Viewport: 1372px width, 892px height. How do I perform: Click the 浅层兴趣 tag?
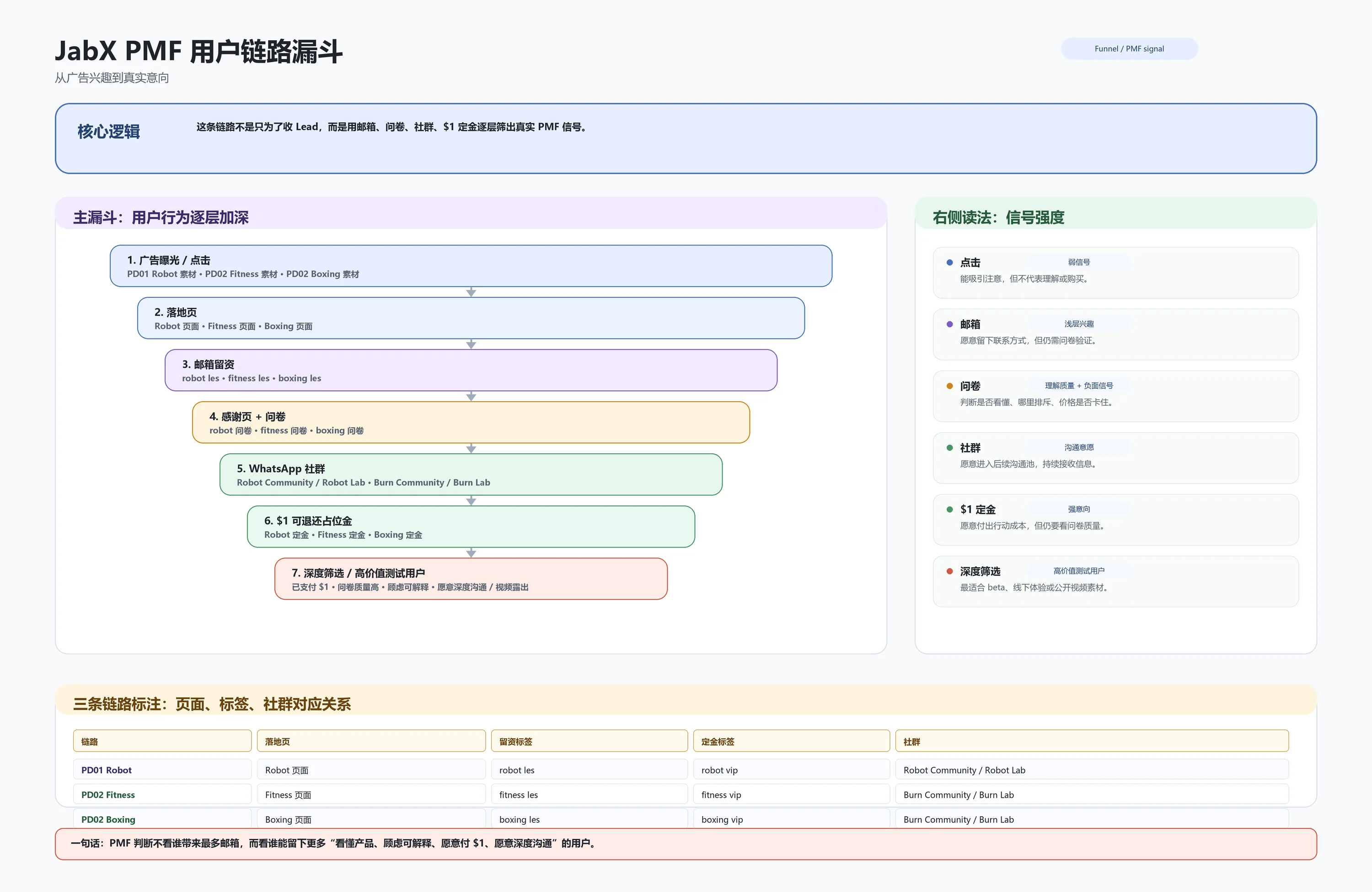coord(1078,323)
